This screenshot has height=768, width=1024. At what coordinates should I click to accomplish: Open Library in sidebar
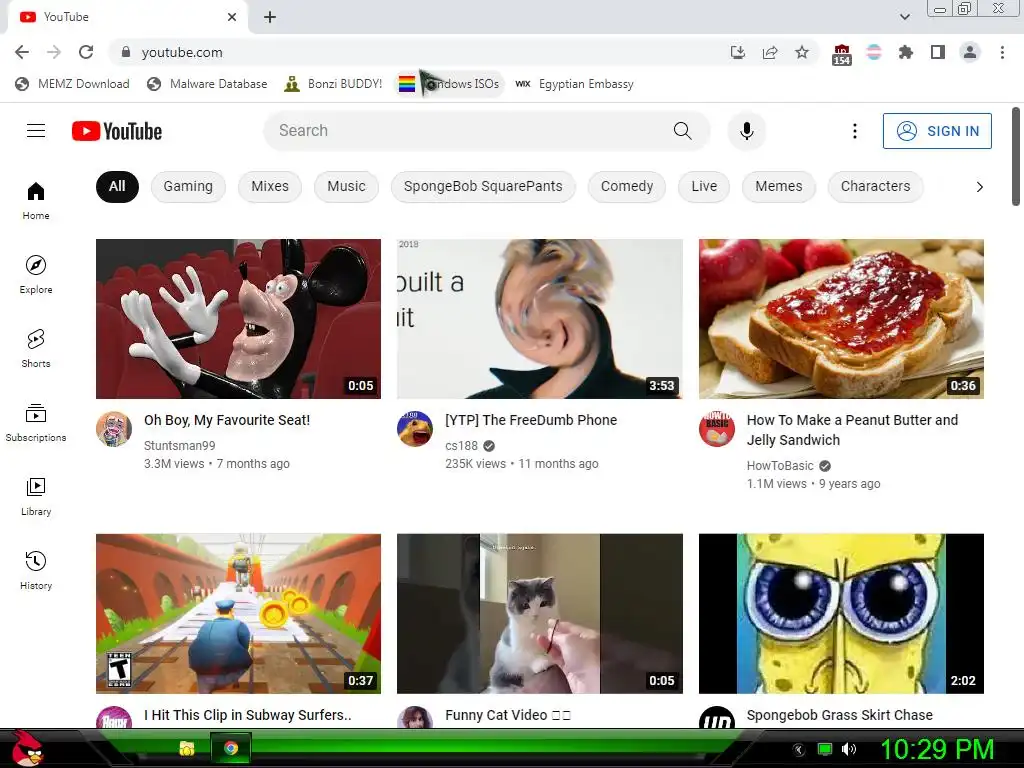(x=36, y=496)
